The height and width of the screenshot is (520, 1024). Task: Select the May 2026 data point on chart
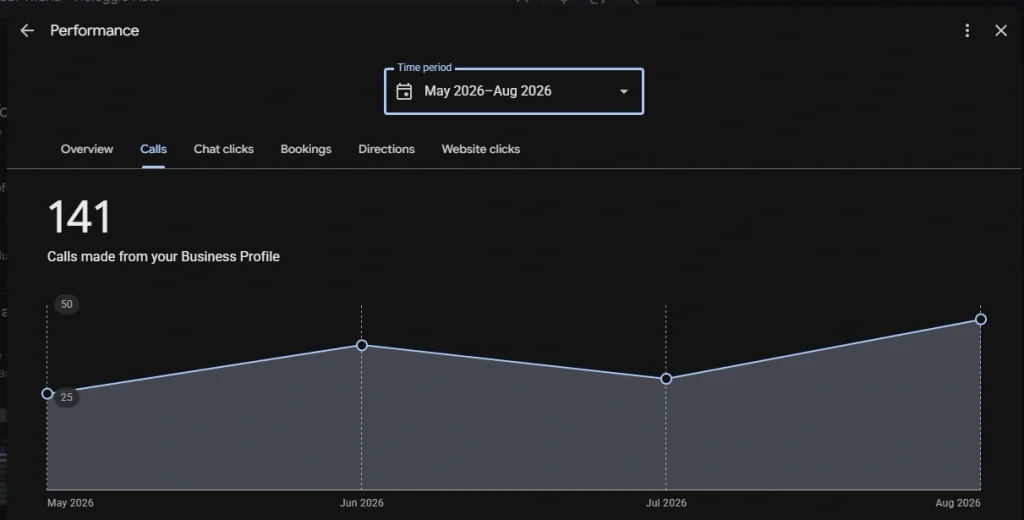pyautogui.click(x=47, y=394)
